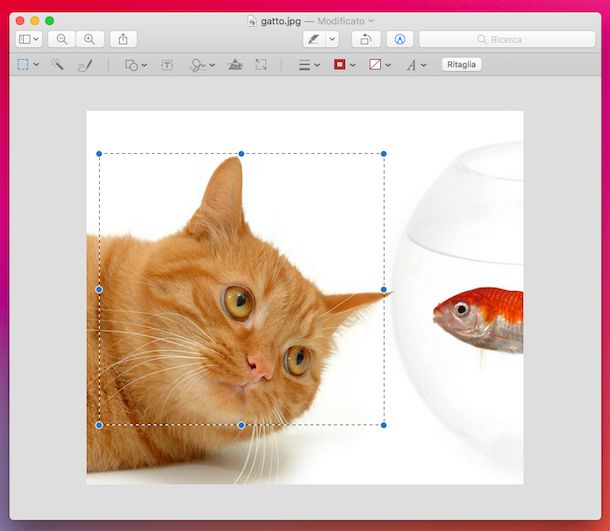Click the top-left selection handle
Image resolution: width=610 pixels, height=531 pixels.
[x=99, y=154]
